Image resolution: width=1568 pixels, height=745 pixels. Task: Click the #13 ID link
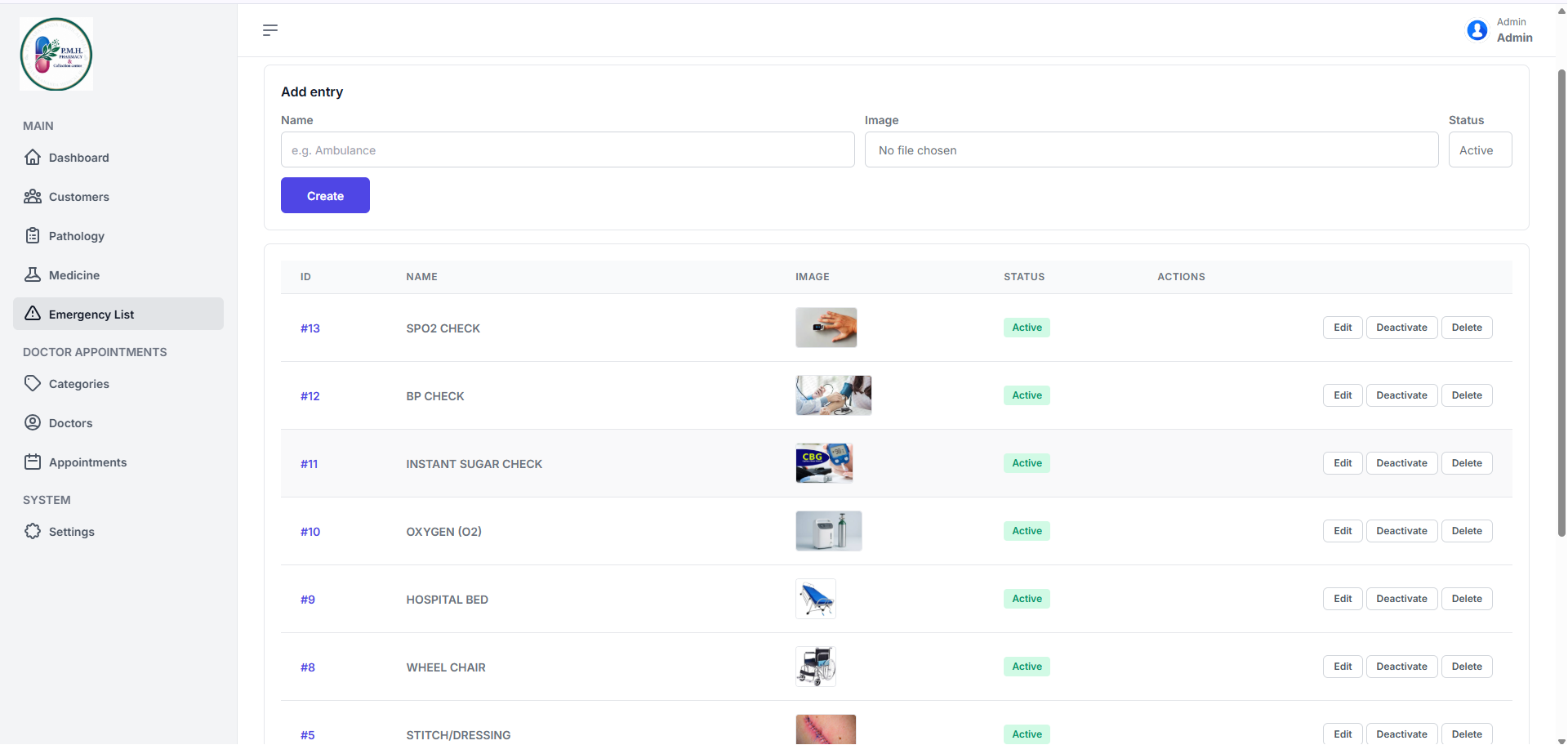tap(310, 328)
